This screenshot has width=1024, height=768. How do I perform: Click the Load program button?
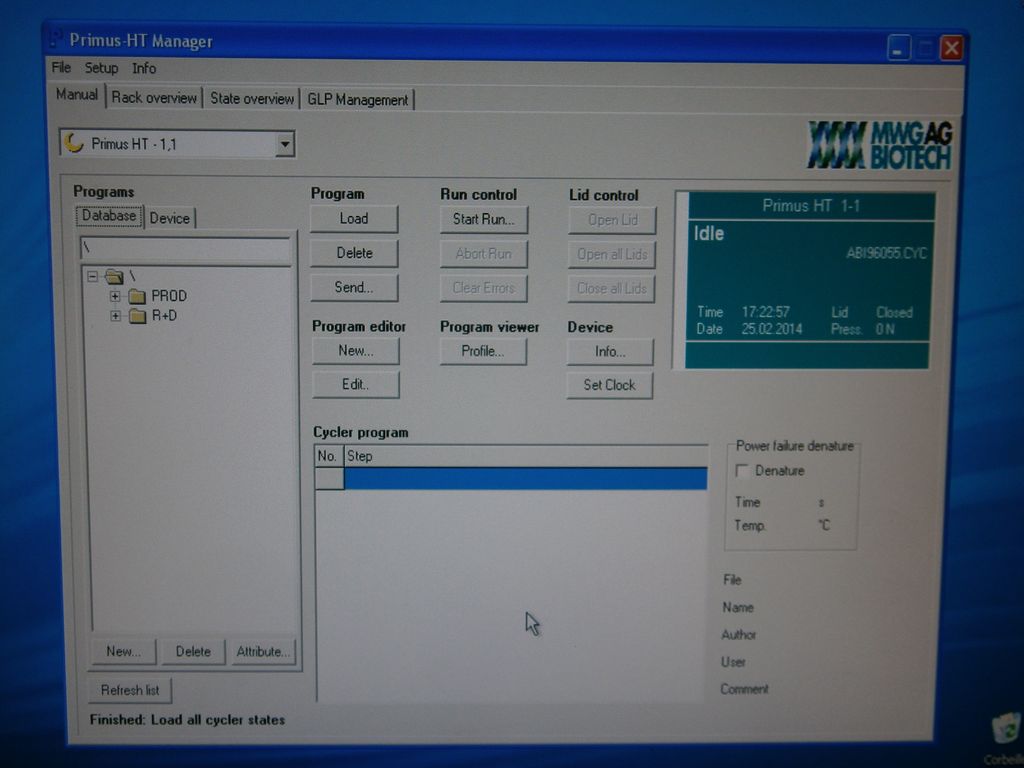(354, 219)
